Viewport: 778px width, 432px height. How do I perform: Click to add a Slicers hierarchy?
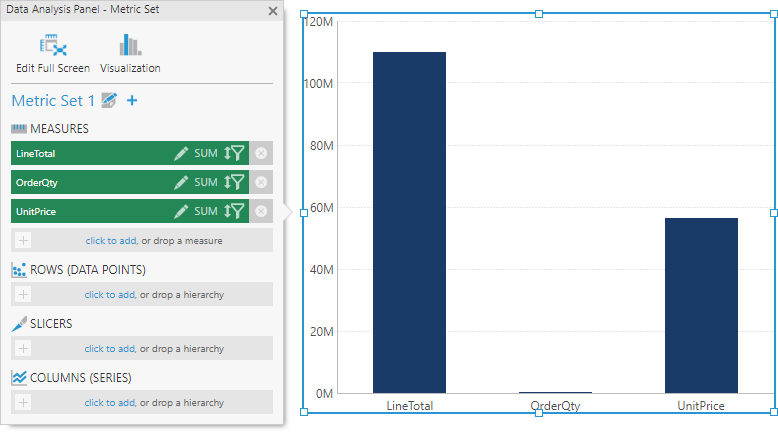tap(109, 349)
